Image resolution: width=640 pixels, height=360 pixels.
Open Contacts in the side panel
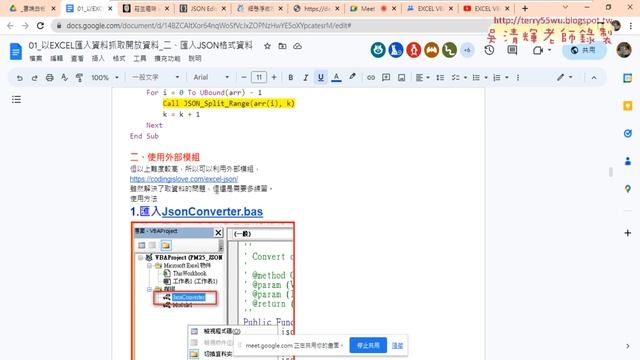[628, 161]
